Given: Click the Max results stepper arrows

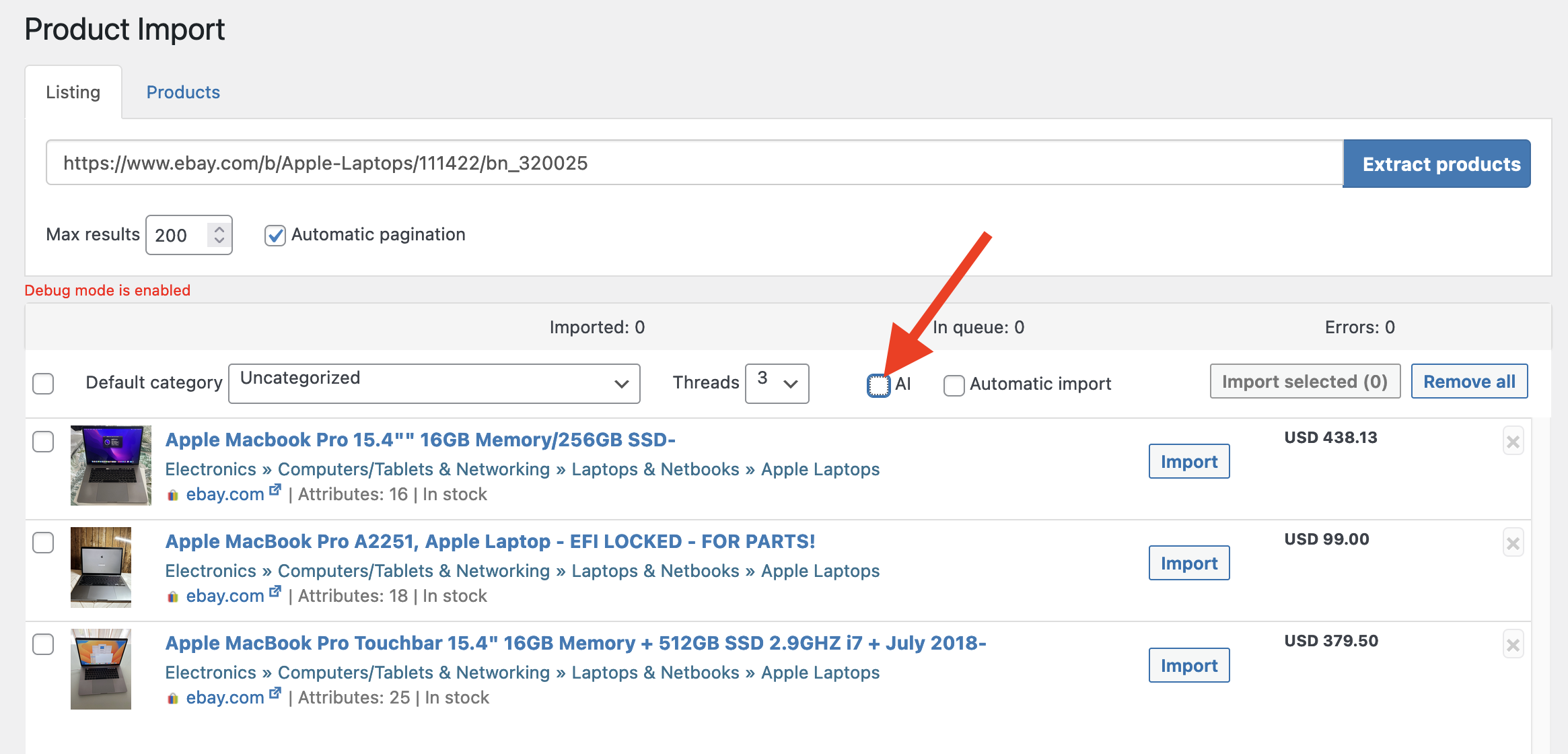Looking at the screenshot, I should click(219, 234).
